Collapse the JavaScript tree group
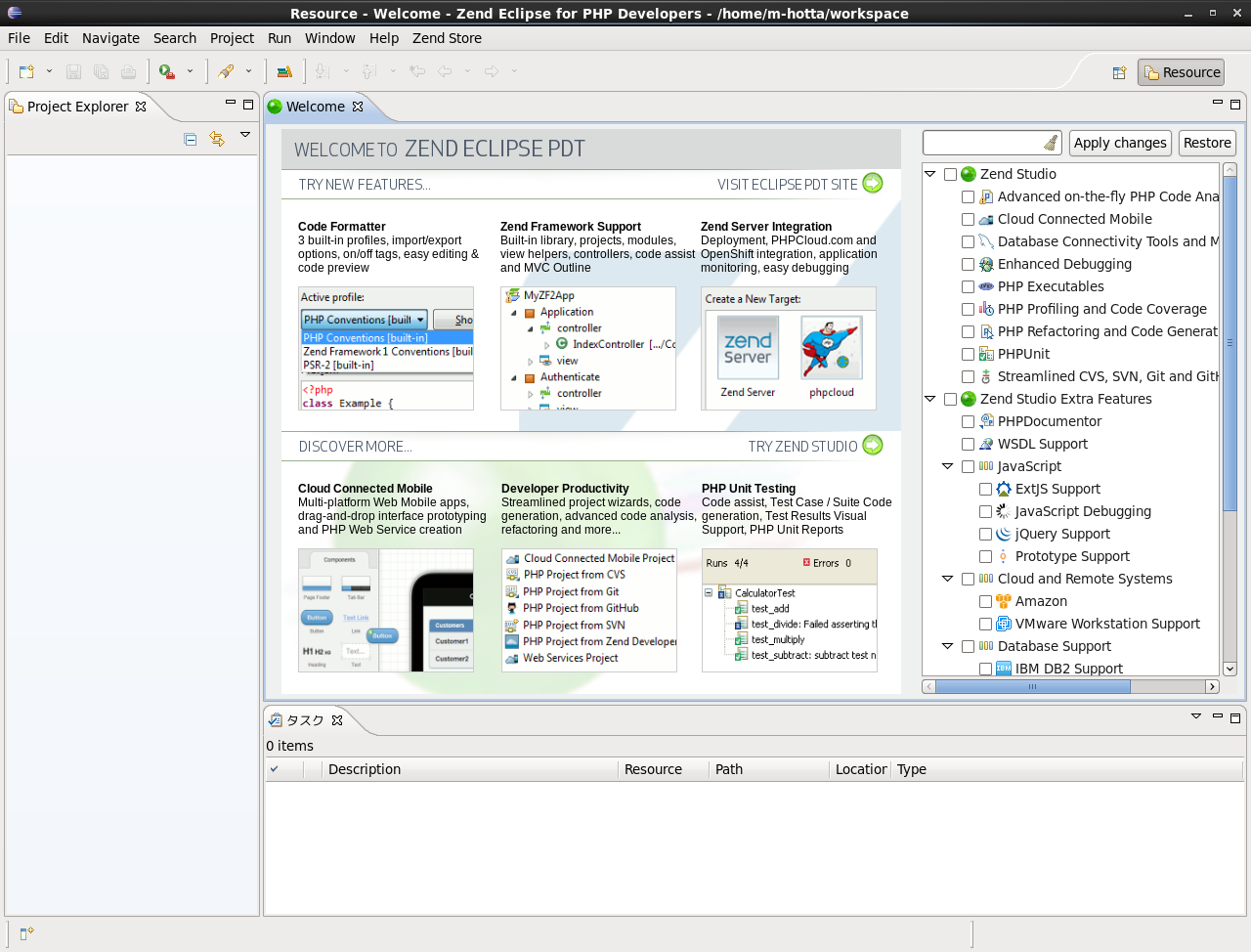 [x=948, y=466]
